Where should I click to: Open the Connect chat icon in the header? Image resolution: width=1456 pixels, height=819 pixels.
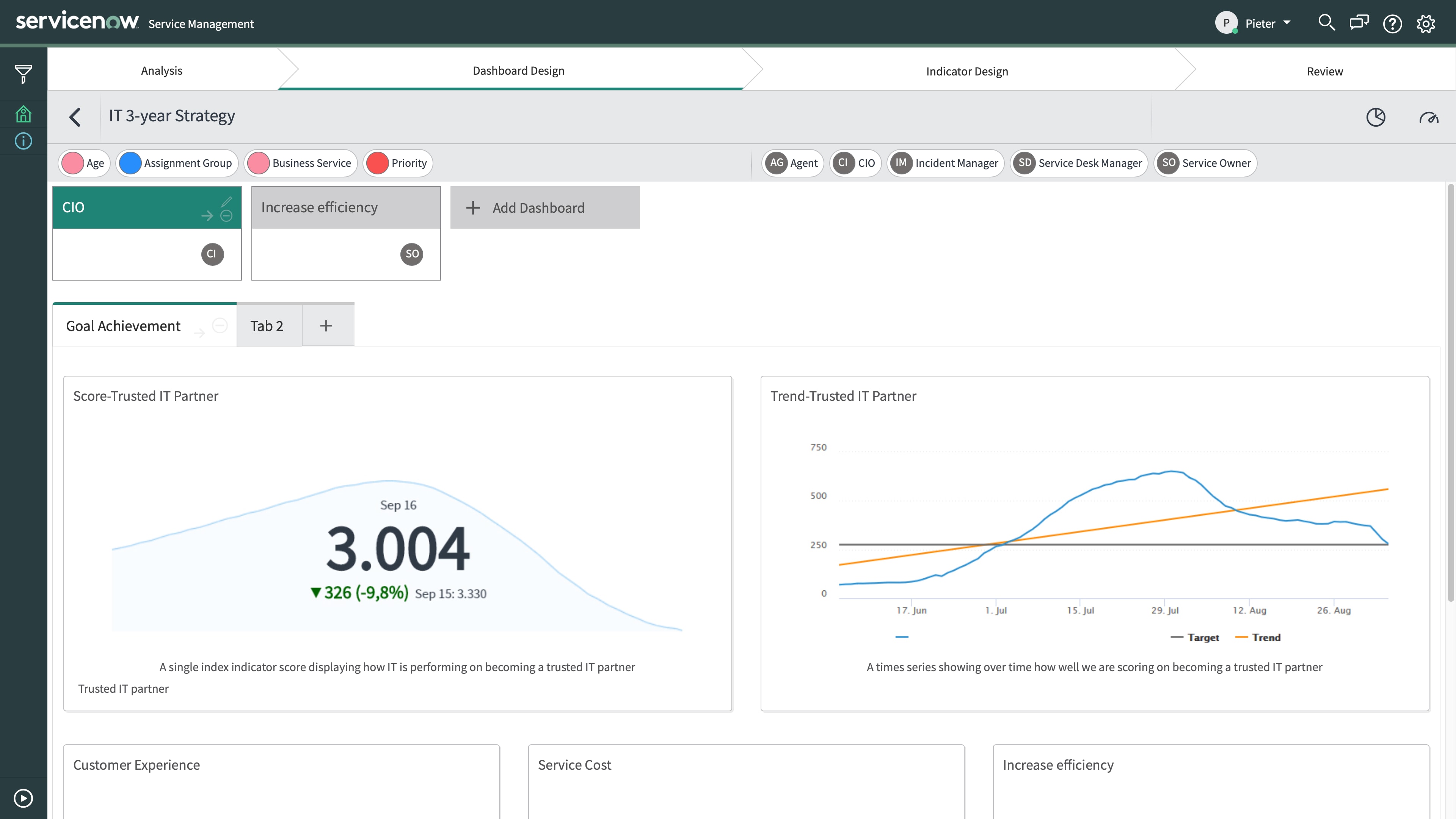[1359, 23]
